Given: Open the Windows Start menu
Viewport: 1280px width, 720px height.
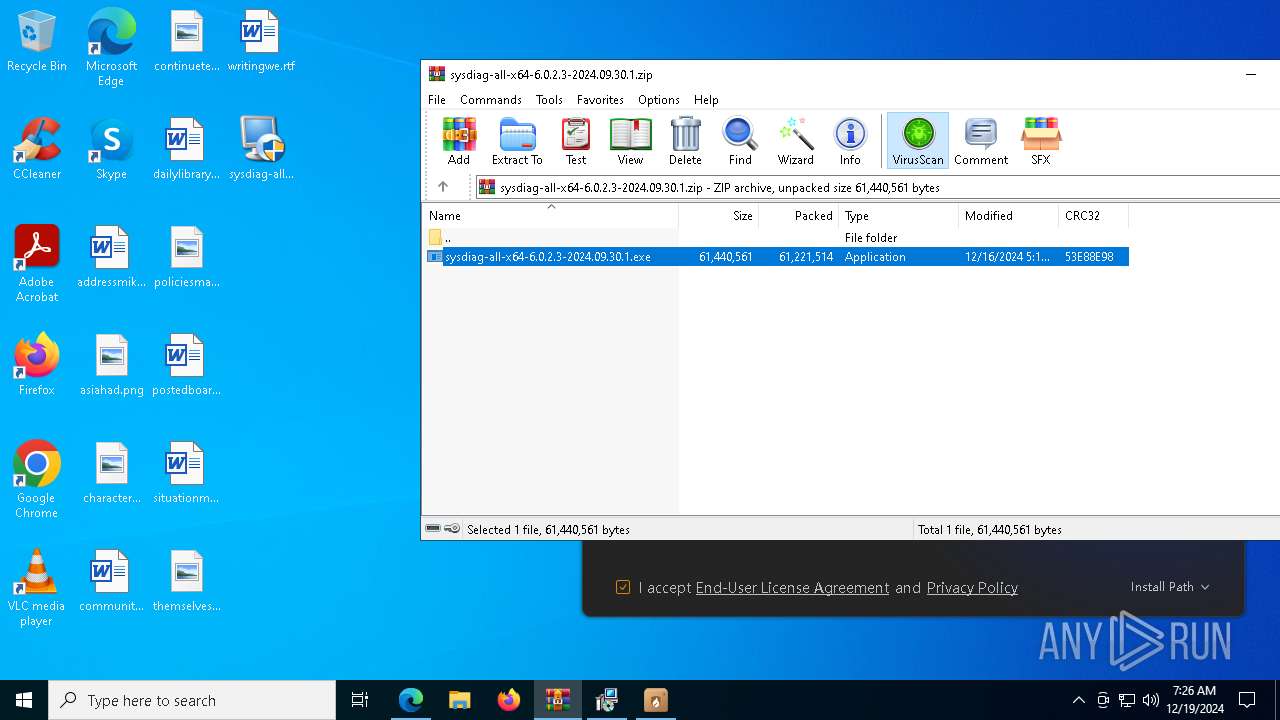Looking at the screenshot, I should 24,700.
